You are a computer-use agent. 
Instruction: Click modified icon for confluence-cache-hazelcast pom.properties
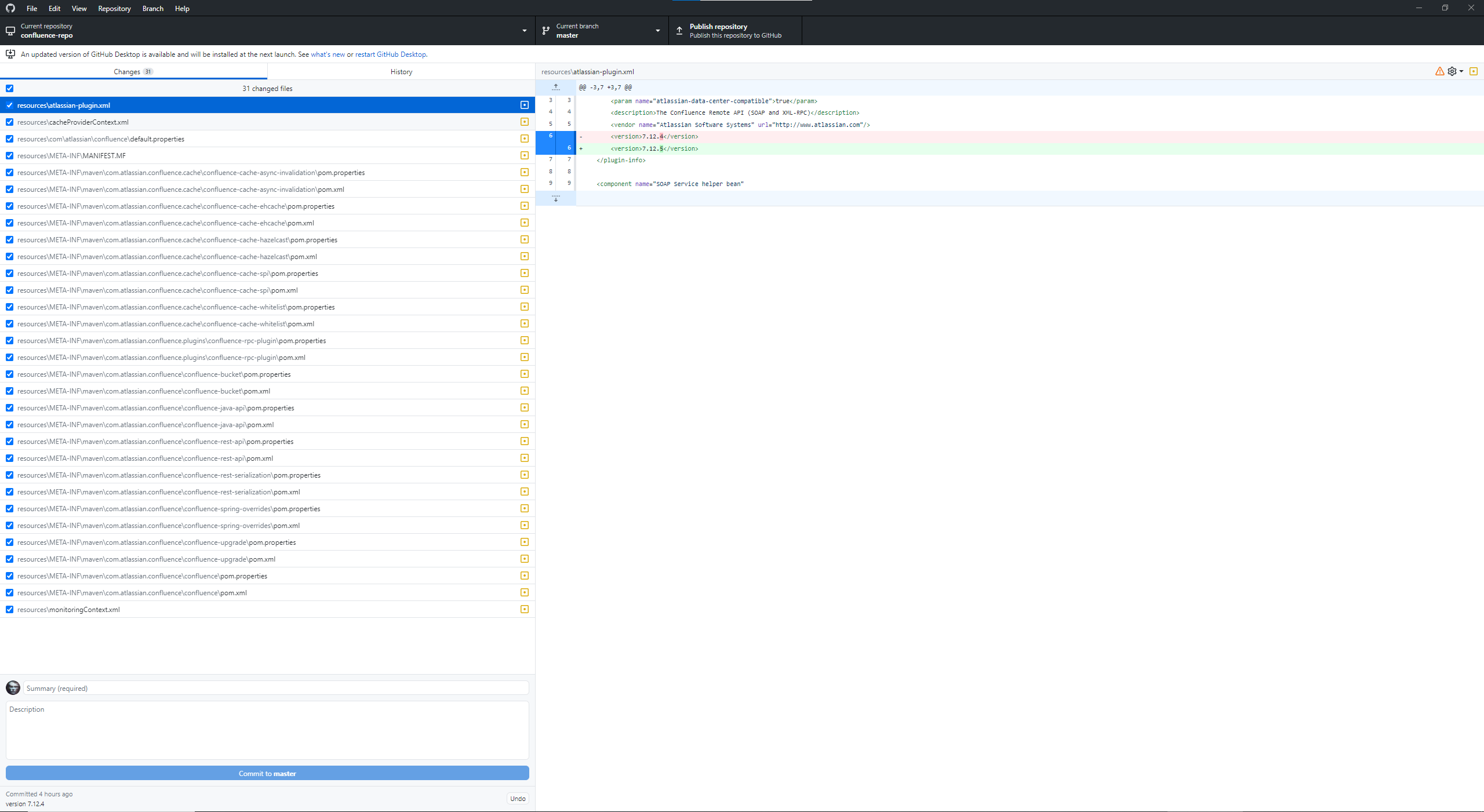pyautogui.click(x=525, y=239)
